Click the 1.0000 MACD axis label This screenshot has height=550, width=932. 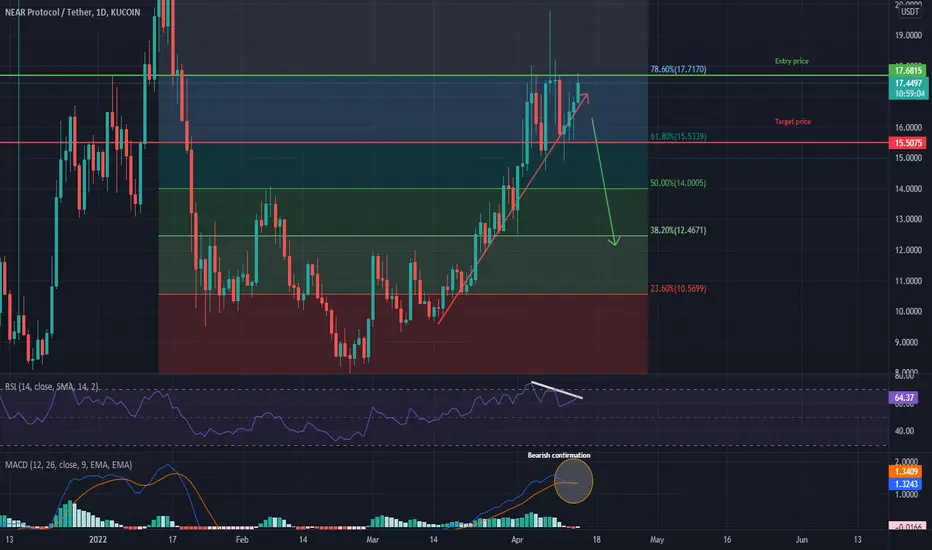908,495
